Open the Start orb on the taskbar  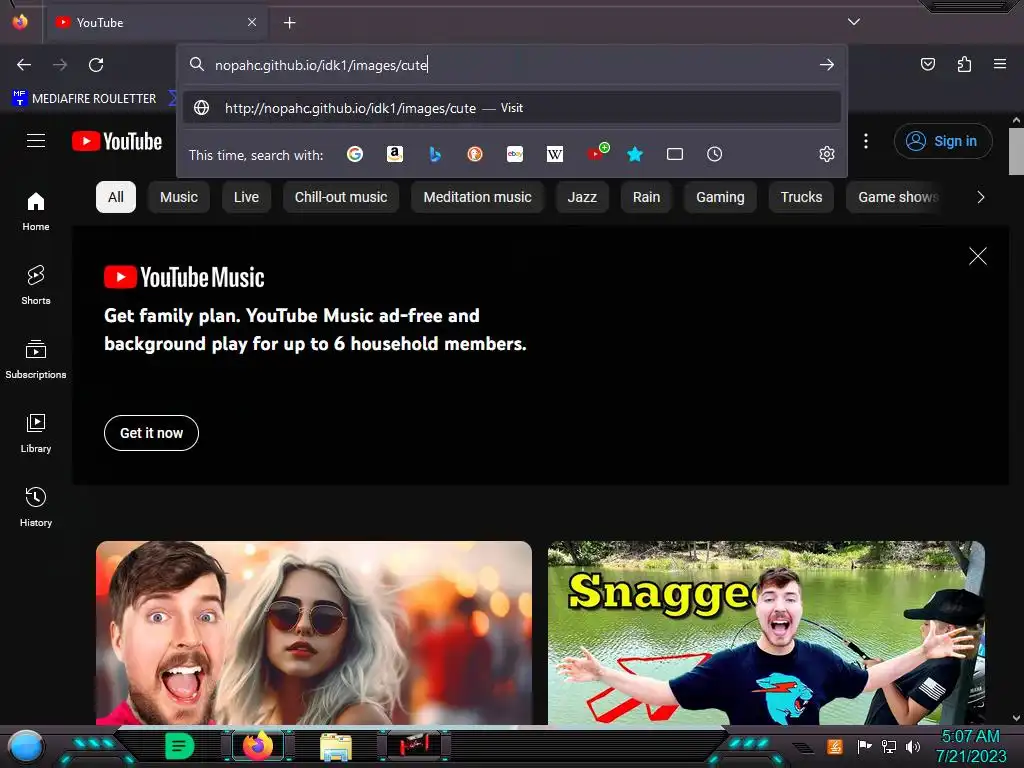26,747
